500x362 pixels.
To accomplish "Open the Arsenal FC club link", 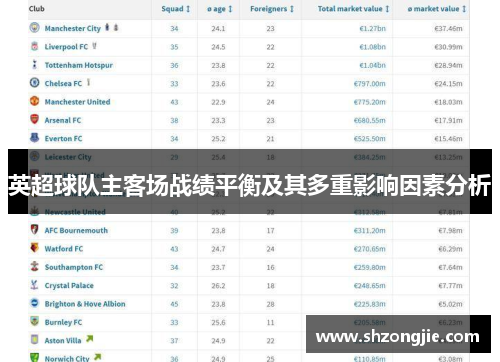I will click(63, 120).
